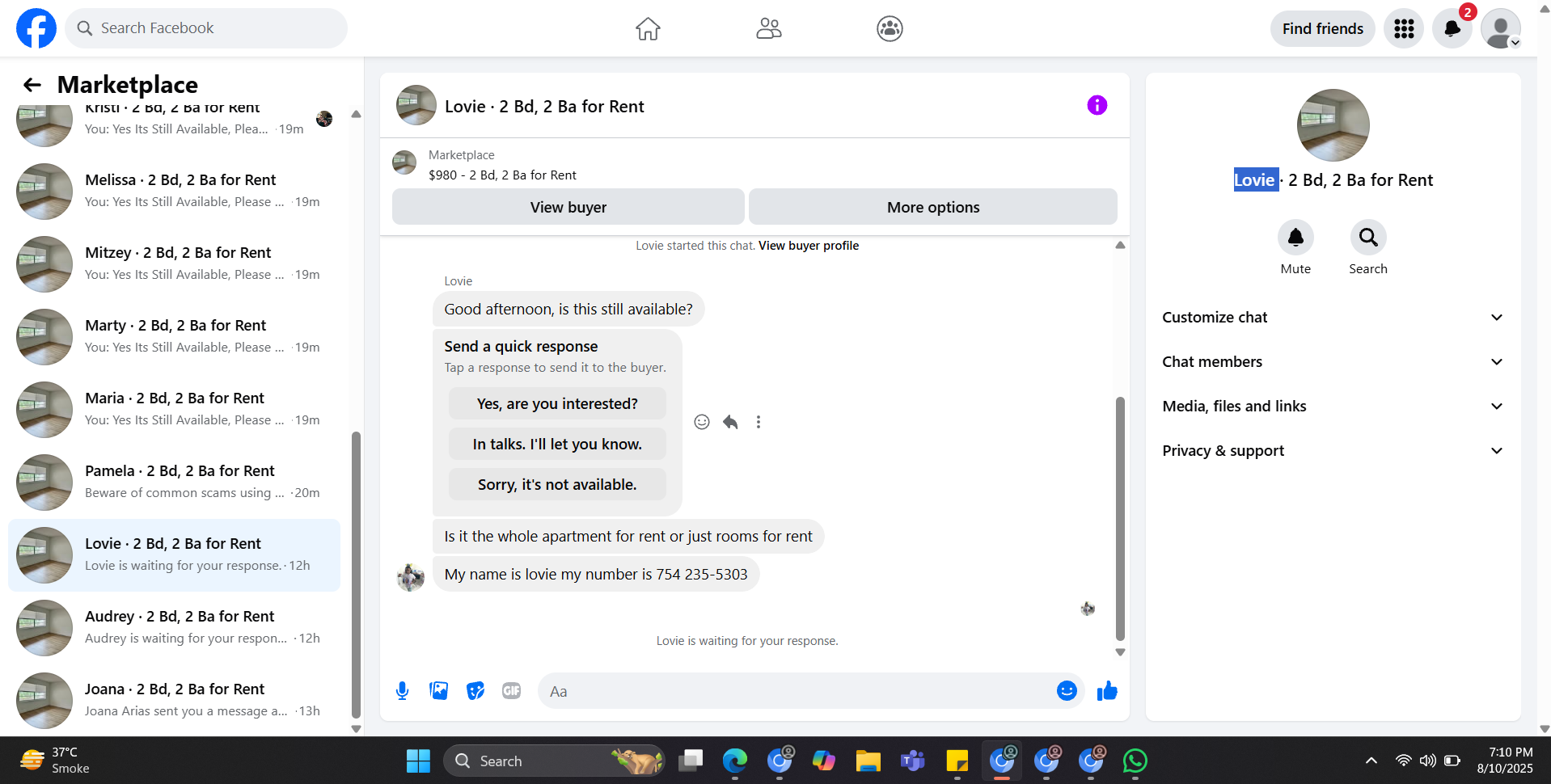This screenshot has height=784, width=1551.
Task: Send 'Yes, are you interested?' quick response
Action: [x=557, y=403]
